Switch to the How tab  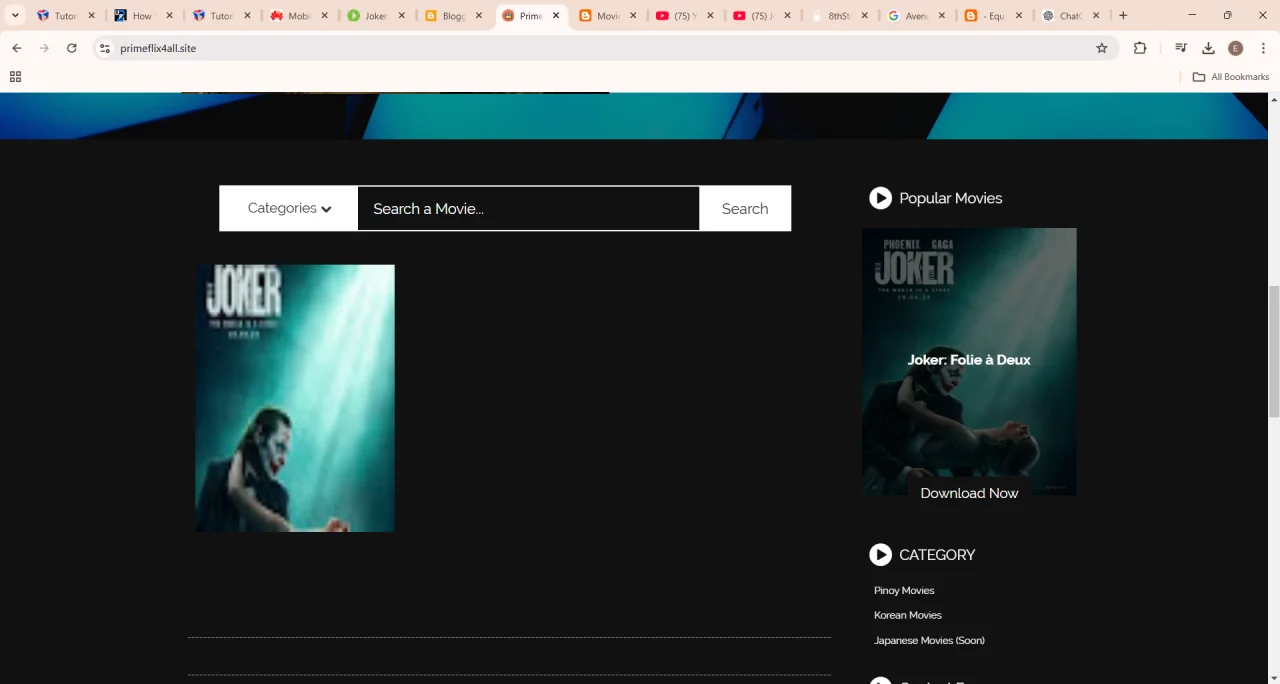[141, 16]
